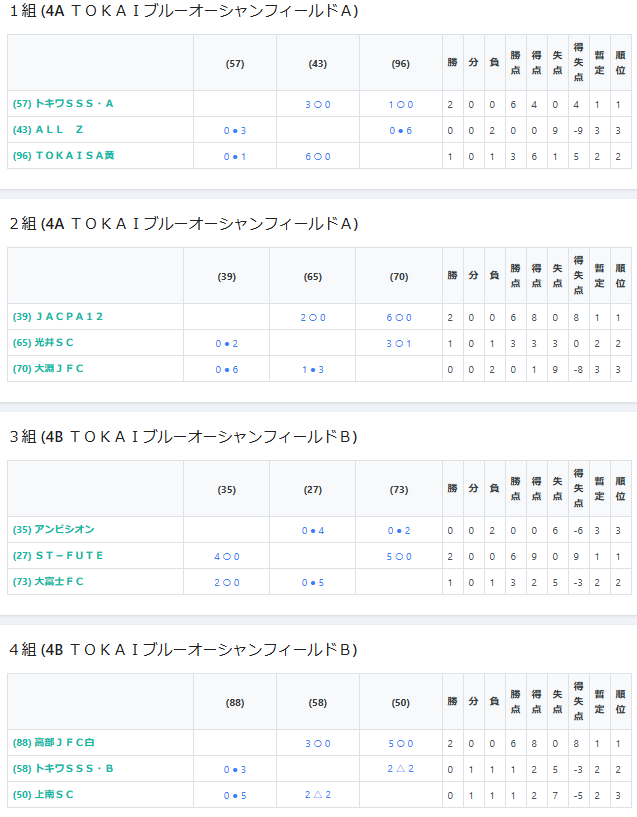Open TOKAISA黄 6-0 win over ALL Z
Viewport: 637px width, 817px height.
(x=318, y=157)
